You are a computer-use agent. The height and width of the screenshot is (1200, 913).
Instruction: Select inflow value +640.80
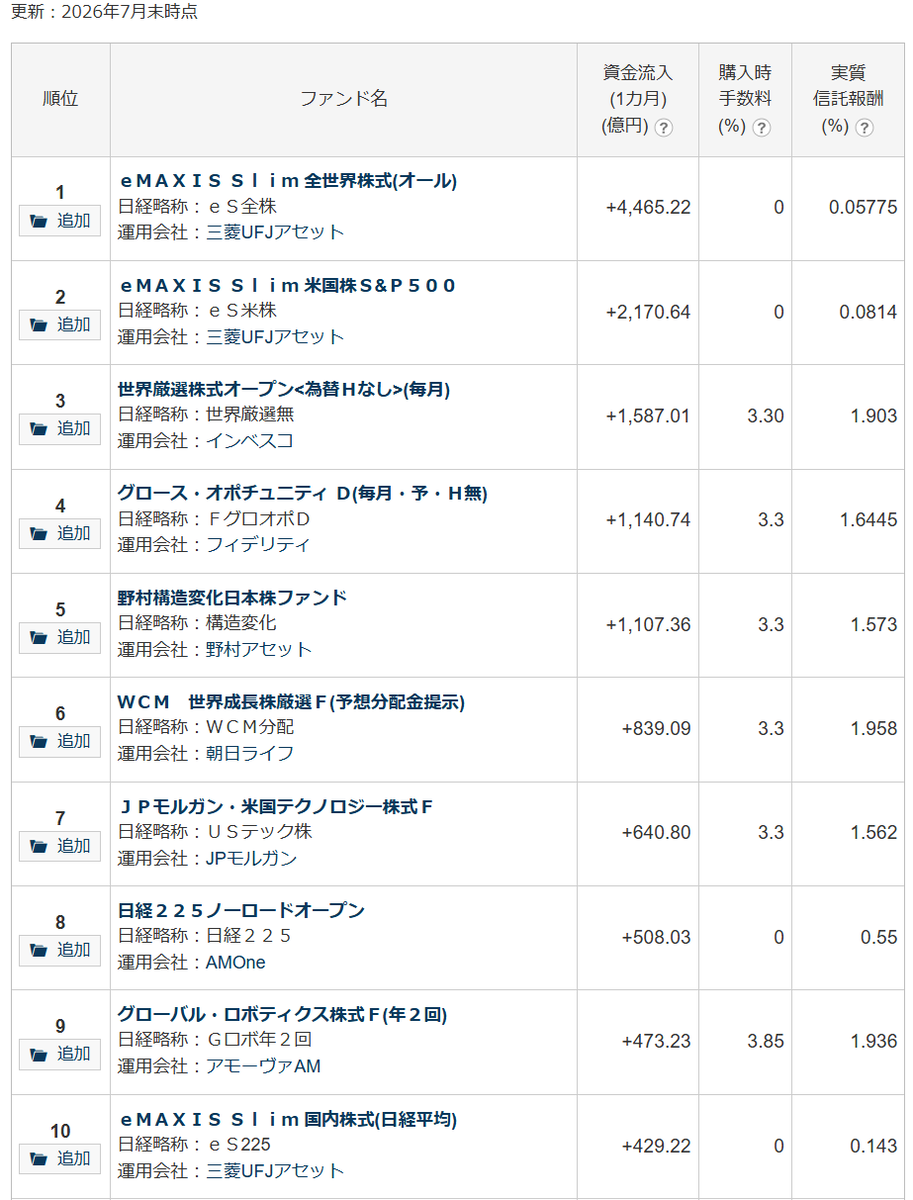point(656,833)
